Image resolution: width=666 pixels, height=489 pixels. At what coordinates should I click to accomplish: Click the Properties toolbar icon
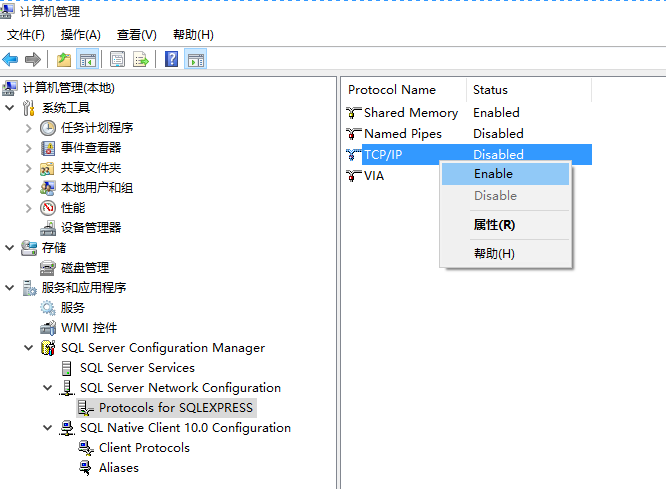click(117, 59)
